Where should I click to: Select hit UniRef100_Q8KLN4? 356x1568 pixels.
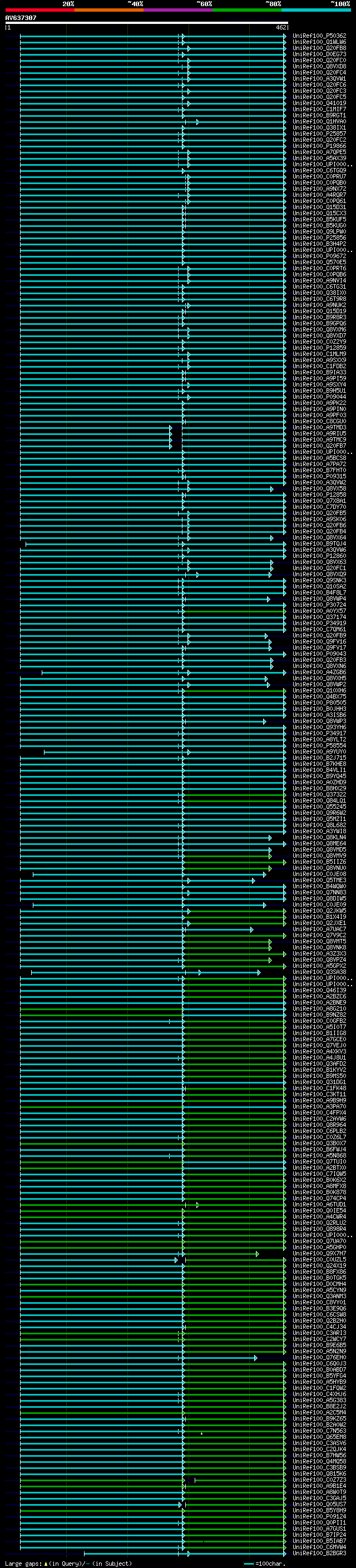[x=319, y=838]
